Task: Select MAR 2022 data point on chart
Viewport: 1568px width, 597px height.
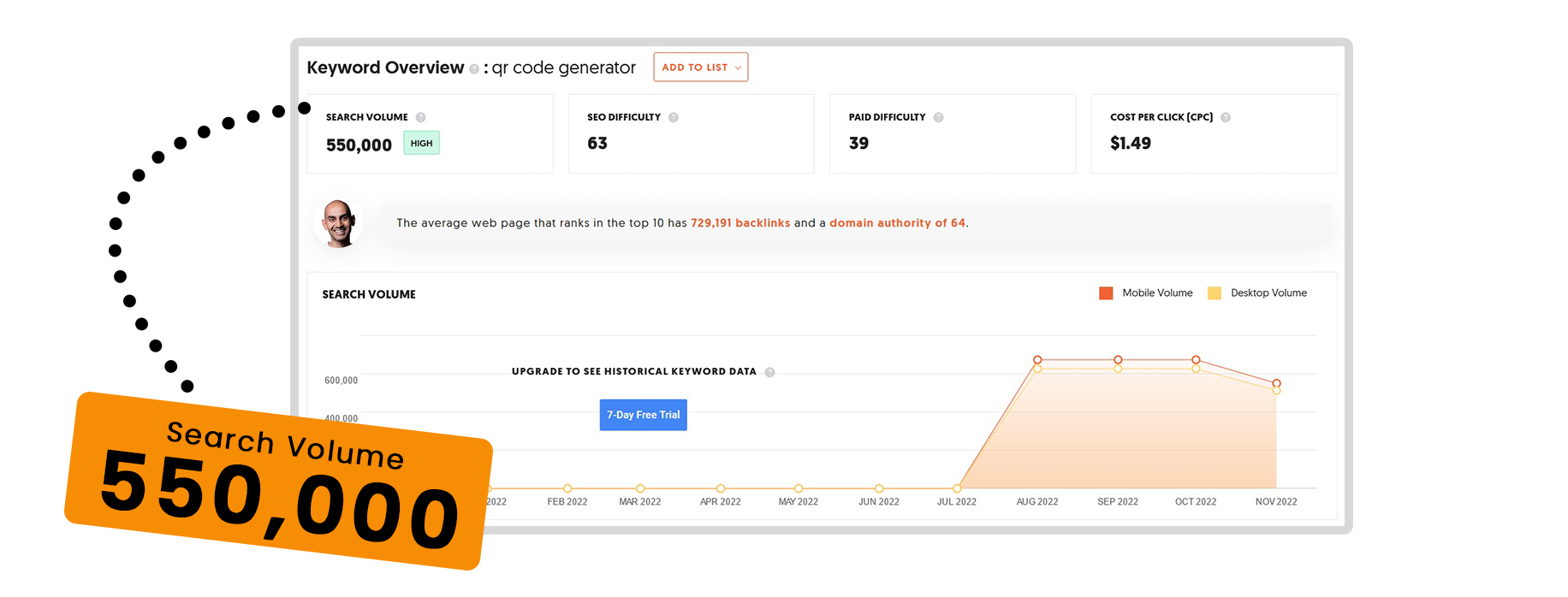Action: coord(640,488)
